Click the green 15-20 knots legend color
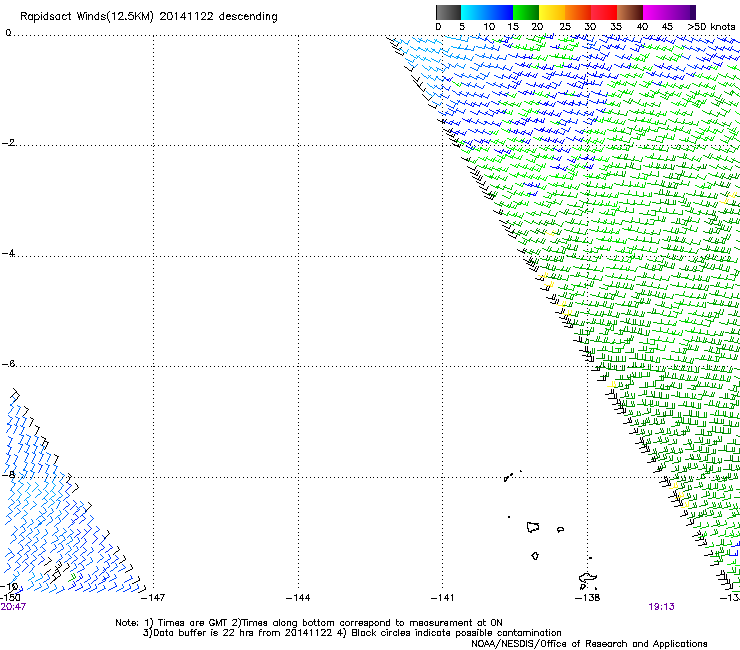This screenshot has height=650, width=740. tap(526, 12)
